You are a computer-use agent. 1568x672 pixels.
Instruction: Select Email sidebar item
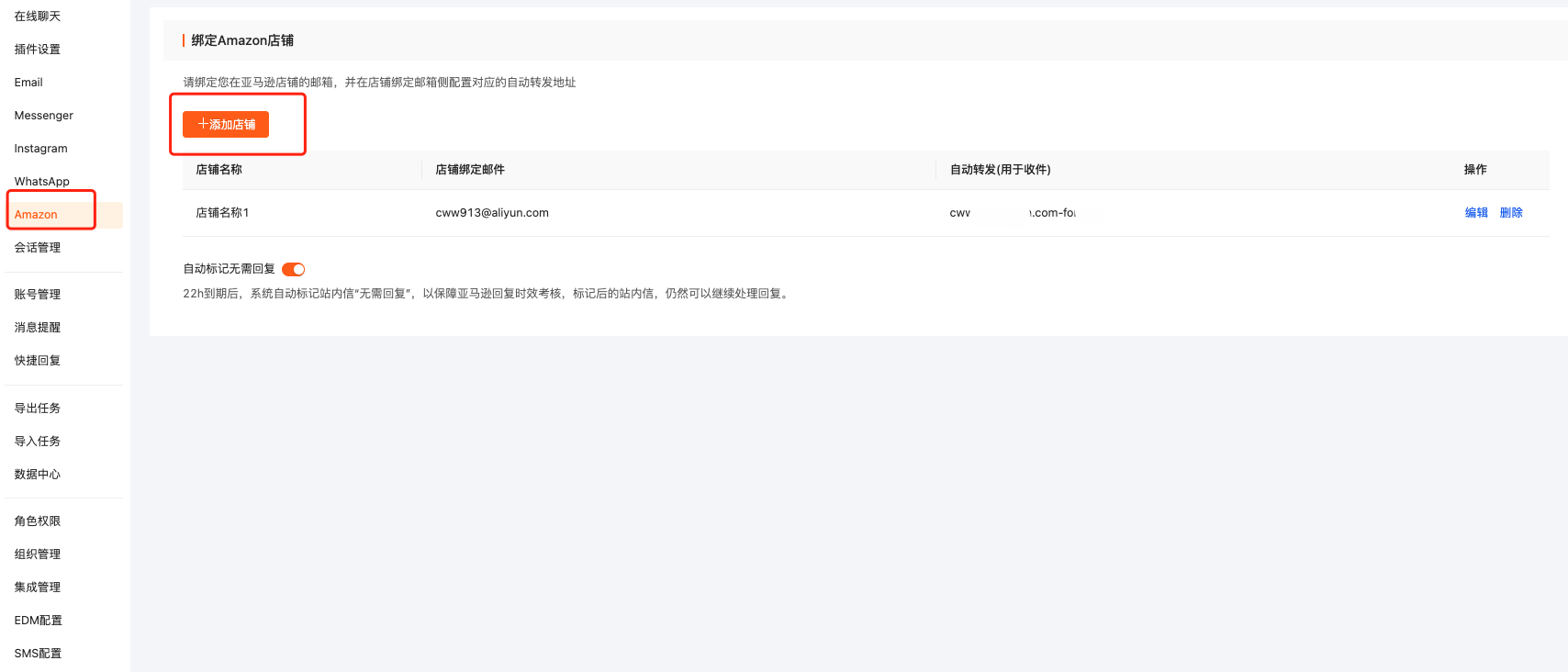tap(28, 83)
